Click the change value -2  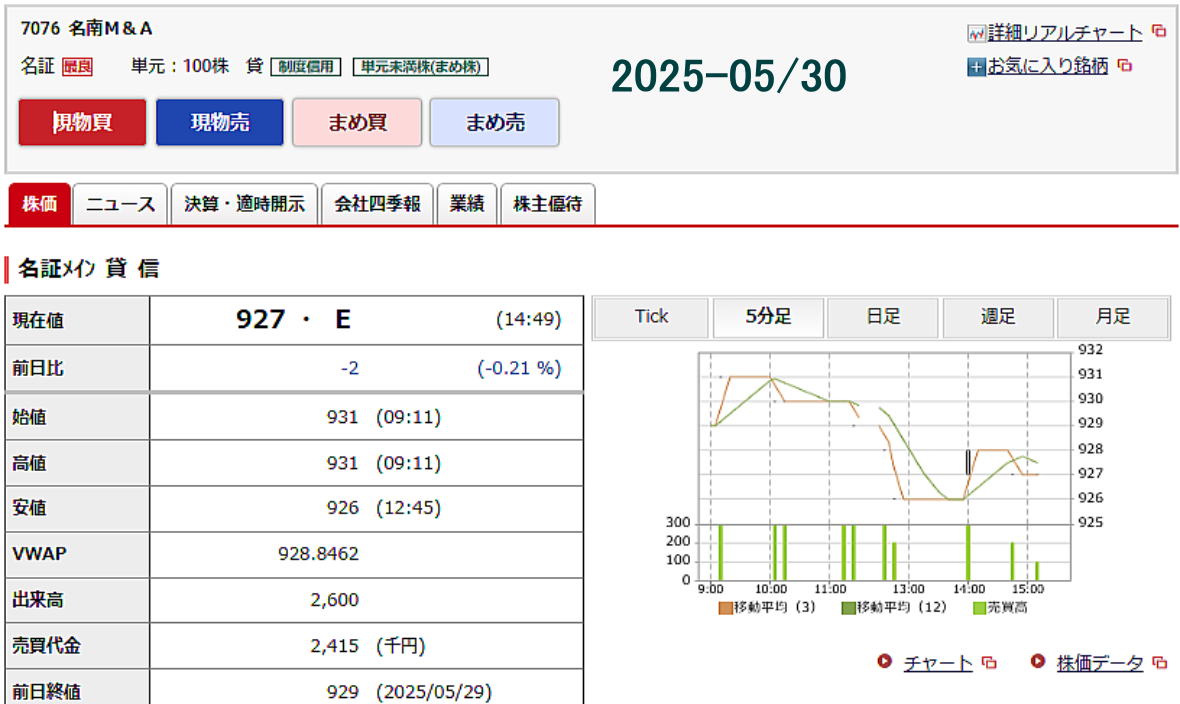click(x=349, y=368)
